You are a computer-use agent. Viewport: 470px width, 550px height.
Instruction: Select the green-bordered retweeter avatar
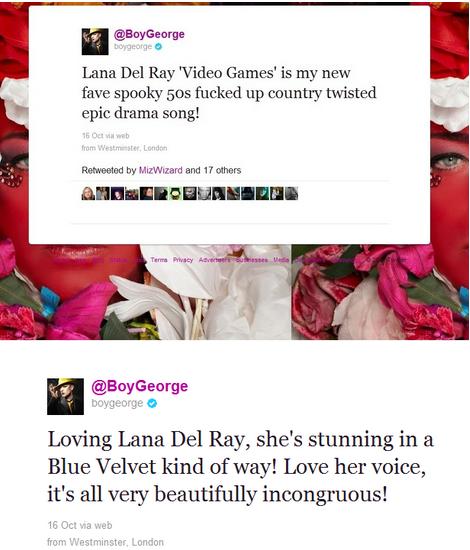(x=175, y=193)
